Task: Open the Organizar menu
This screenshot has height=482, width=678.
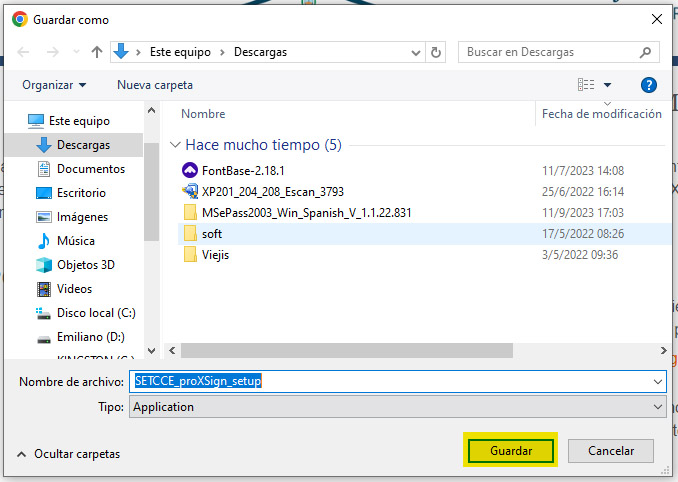Action: pyautogui.click(x=54, y=85)
